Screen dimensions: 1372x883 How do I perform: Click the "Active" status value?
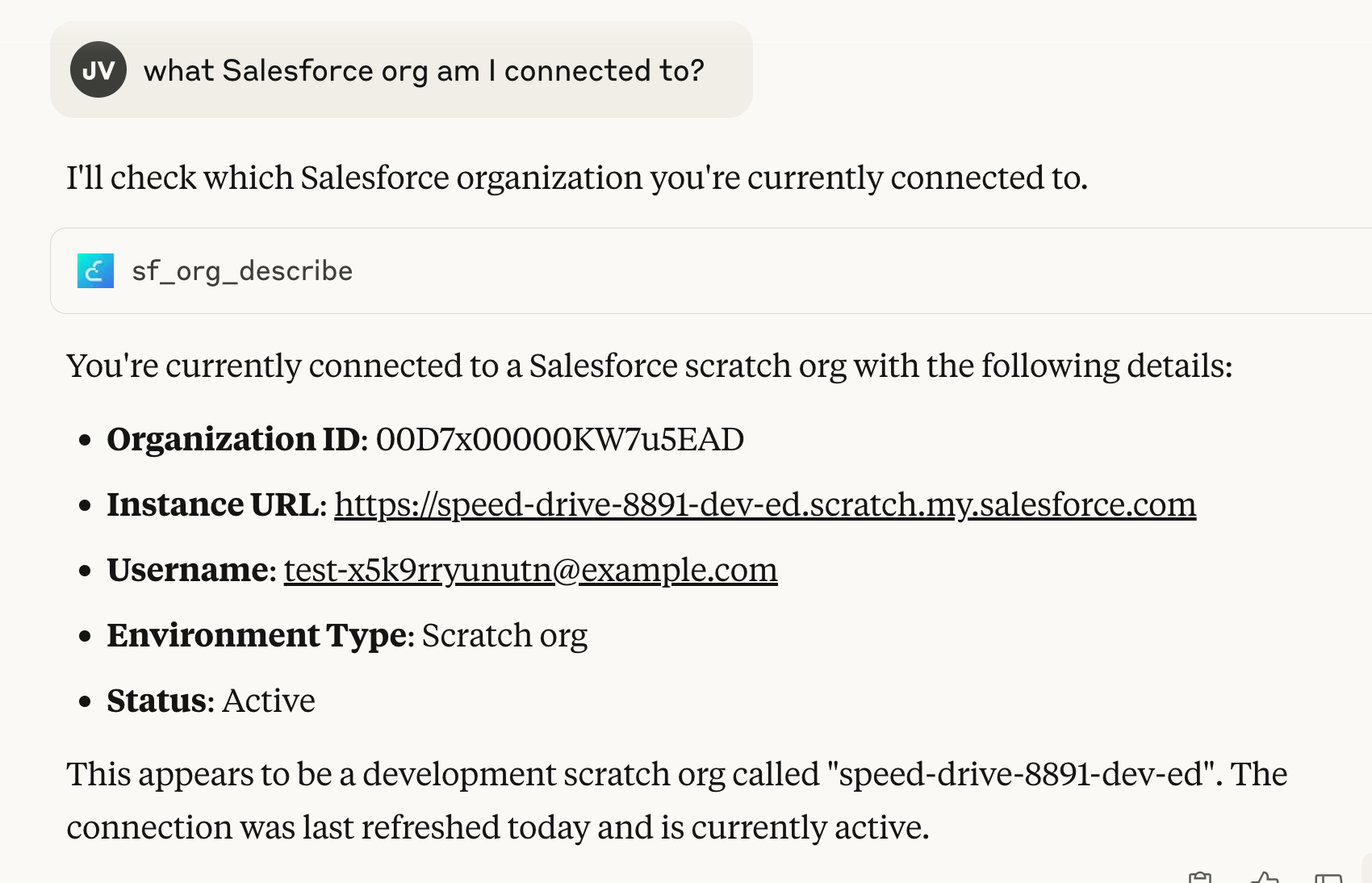[268, 701]
